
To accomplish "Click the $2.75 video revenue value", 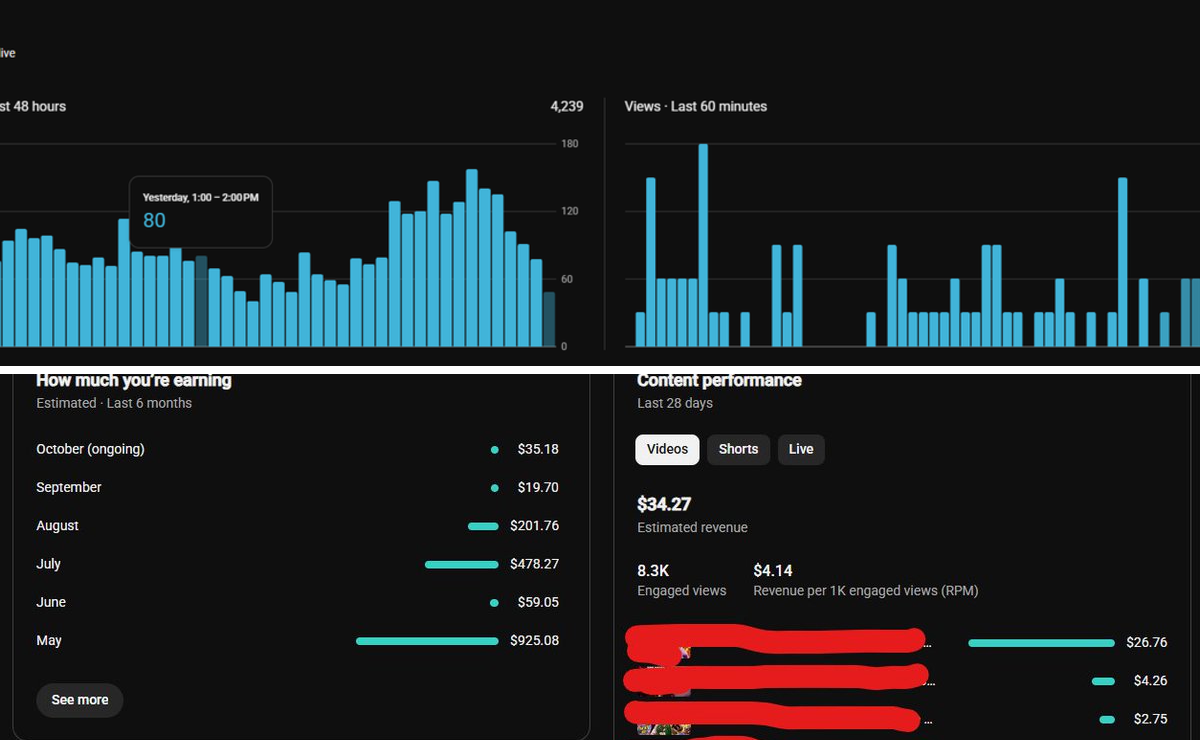I will tap(1150, 719).
